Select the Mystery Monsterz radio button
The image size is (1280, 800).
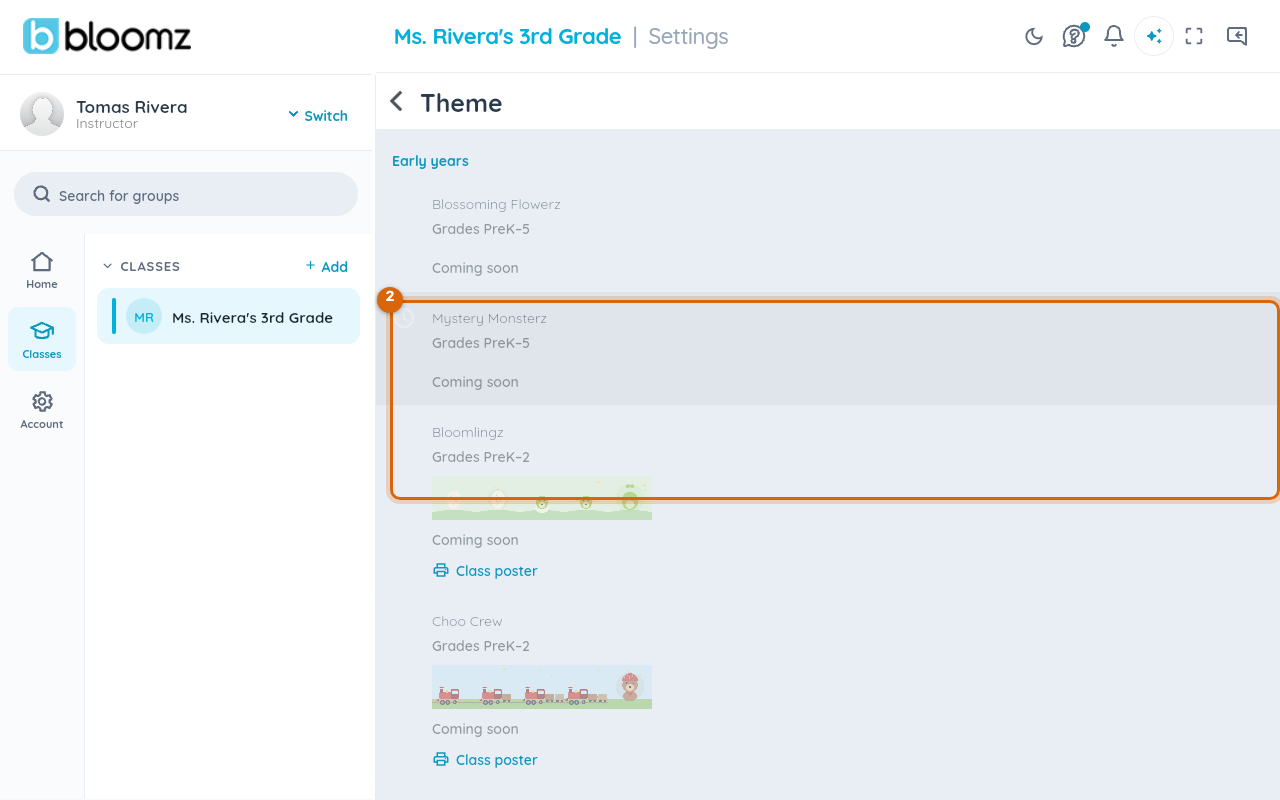point(404,319)
